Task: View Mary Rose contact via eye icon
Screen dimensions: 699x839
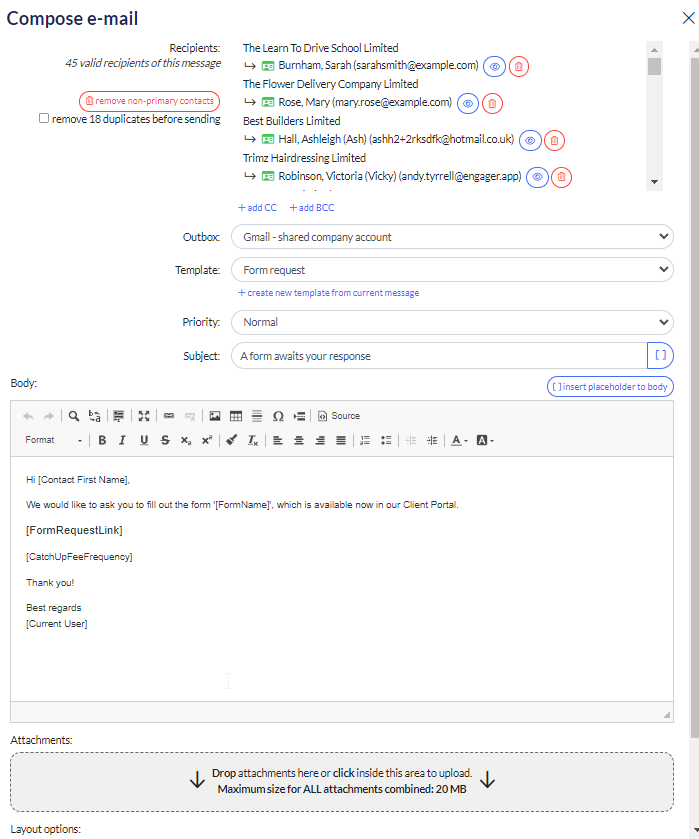Action: [x=468, y=103]
